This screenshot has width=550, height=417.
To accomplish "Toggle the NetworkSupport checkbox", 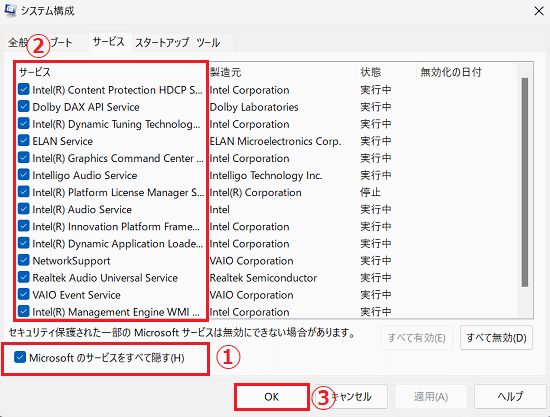I will point(24,261).
